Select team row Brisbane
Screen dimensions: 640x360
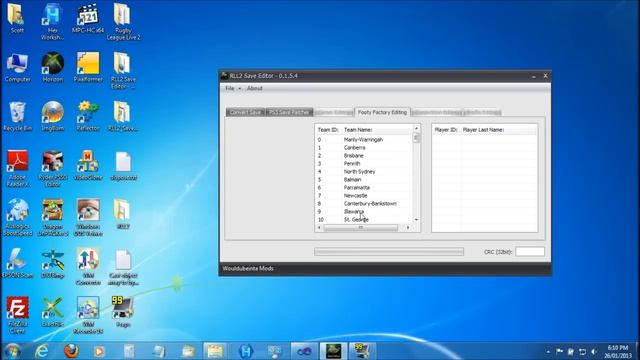(x=363, y=156)
